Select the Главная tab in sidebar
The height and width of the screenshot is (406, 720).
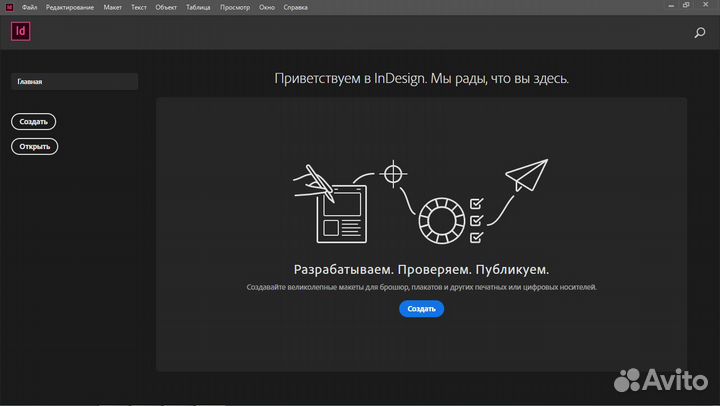tap(74, 81)
